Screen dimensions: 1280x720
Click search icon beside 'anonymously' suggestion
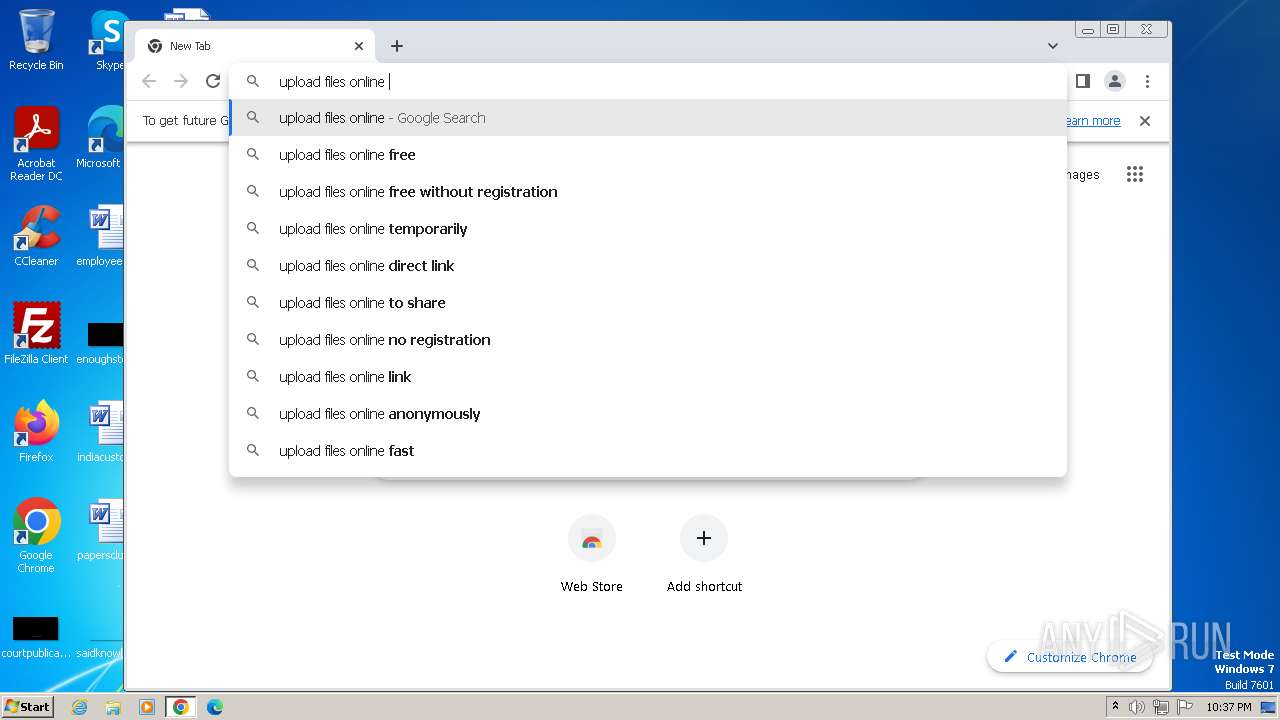point(253,414)
